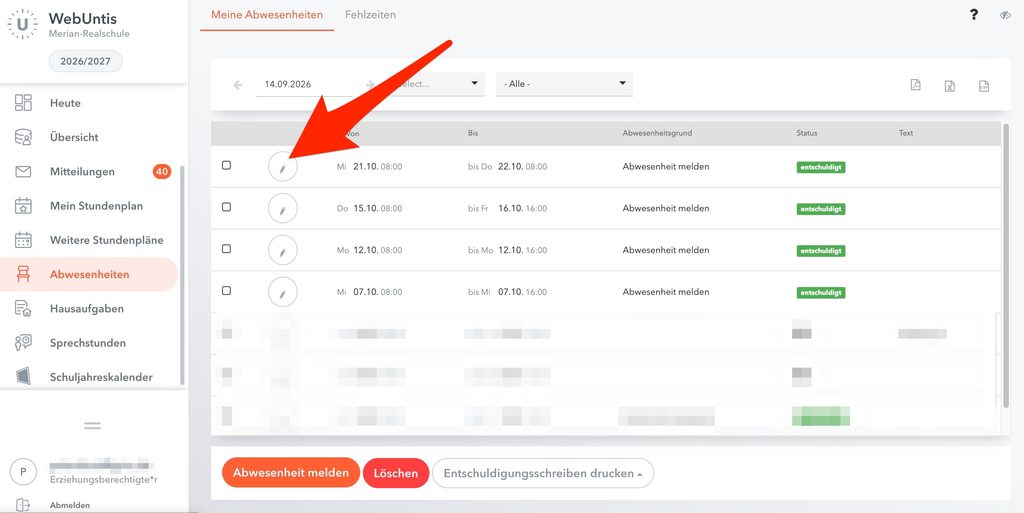
Task: Click the Abwesenheiten chair icon
Action: 23,274
